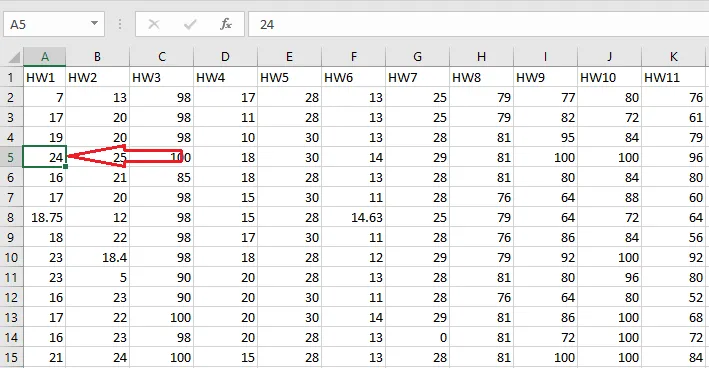Click the fill handle on cell A5
709x368 pixels.
click(x=66, y=167)
